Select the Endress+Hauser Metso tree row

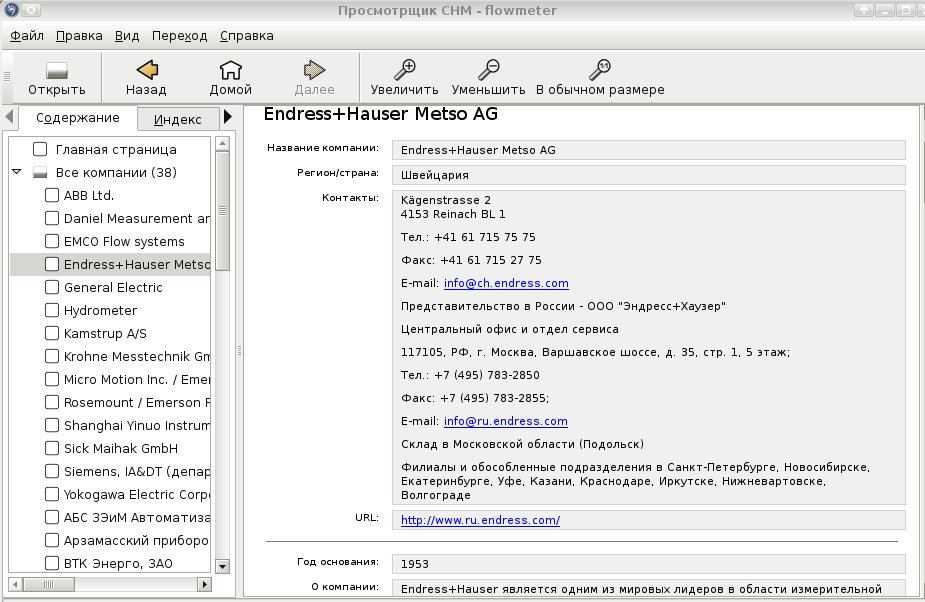point(110,264)
